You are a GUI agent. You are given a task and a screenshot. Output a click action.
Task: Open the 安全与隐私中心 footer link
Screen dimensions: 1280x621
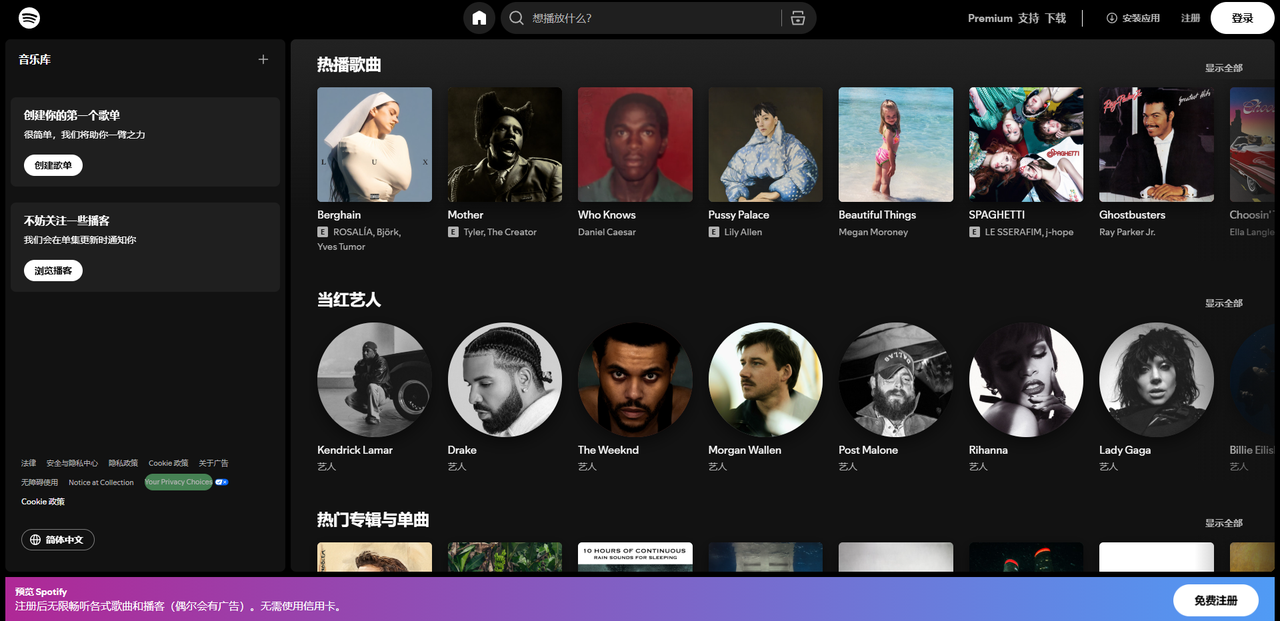[72, 463]
